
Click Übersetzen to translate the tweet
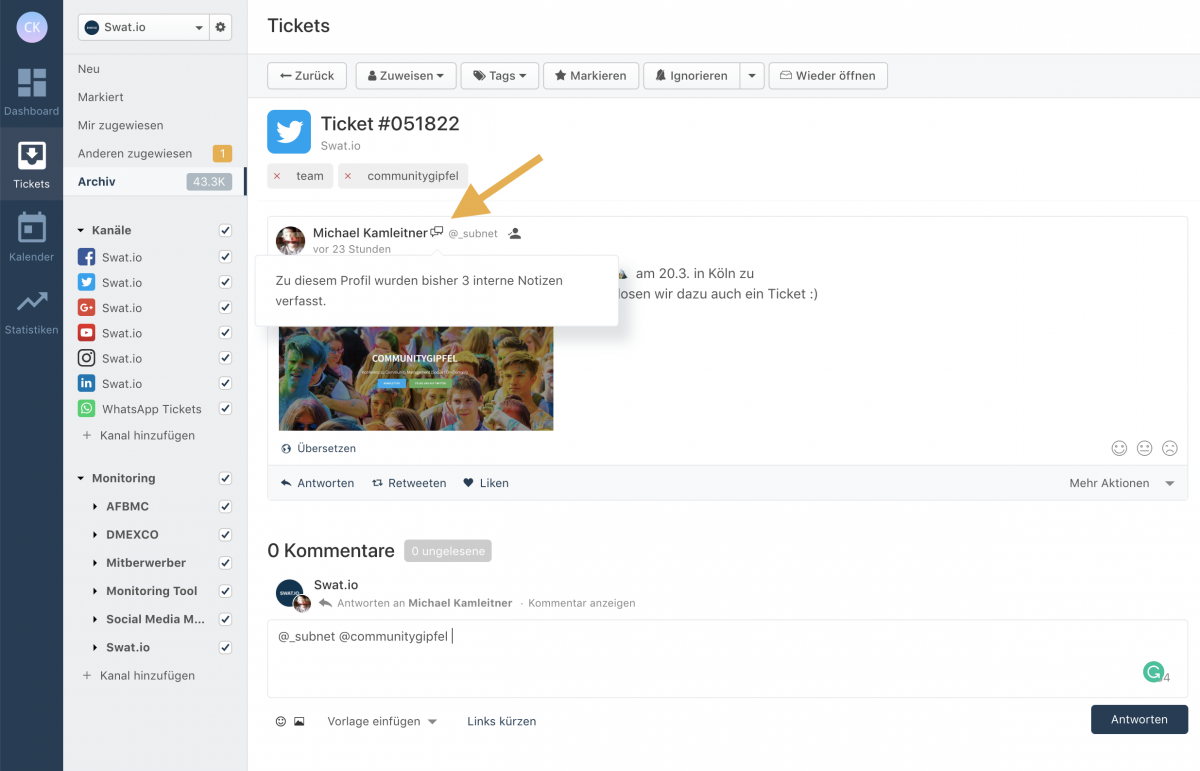(x=319, y=449)
